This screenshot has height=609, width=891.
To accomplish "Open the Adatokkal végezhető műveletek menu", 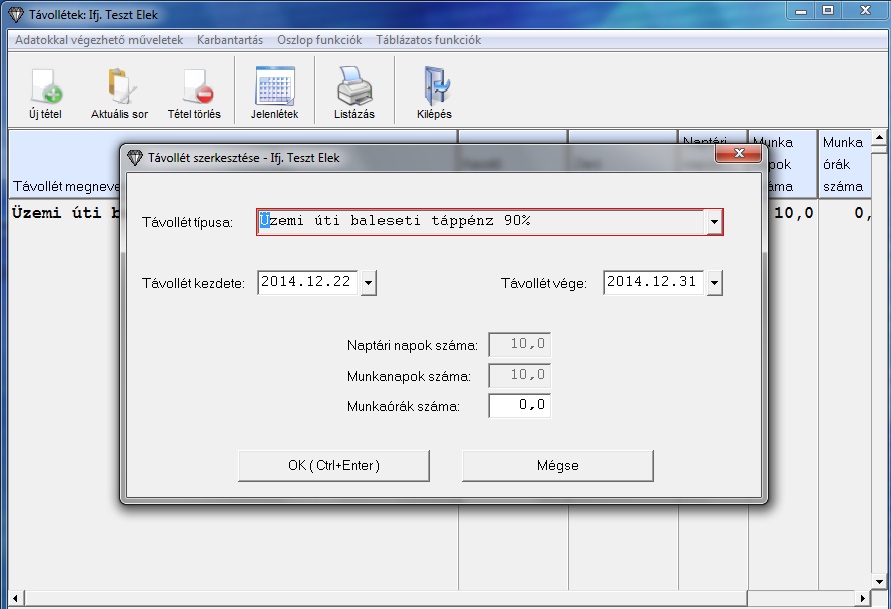I will (x=99, y=40).
